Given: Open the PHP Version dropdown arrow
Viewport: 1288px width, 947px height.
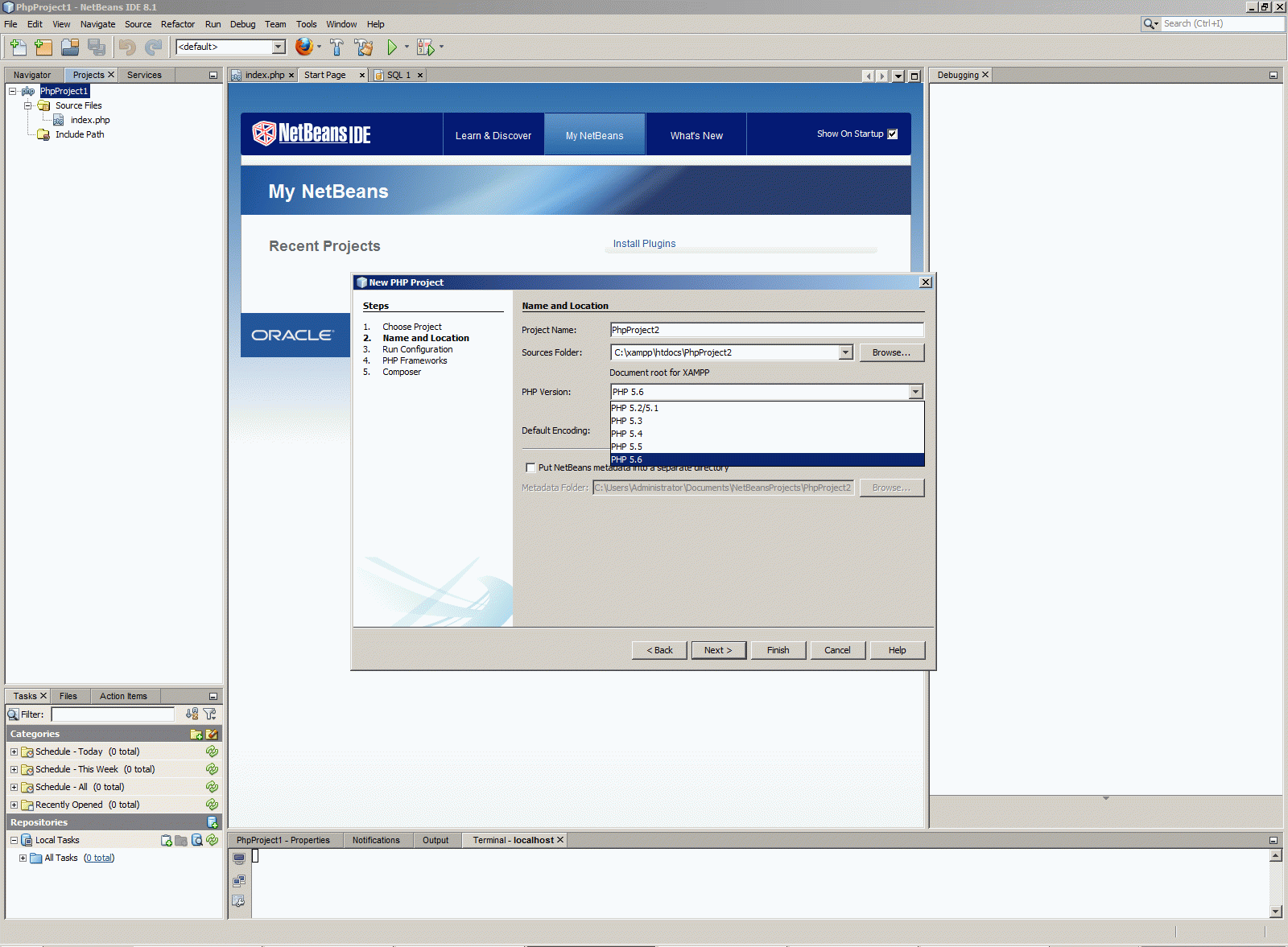Looking at the screenshot, I should click(916, 392).
